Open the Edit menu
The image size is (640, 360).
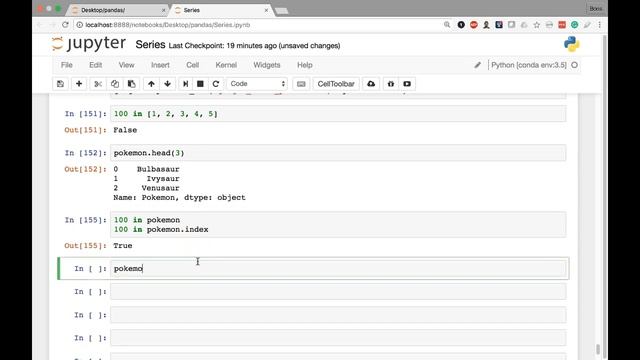coord(96,65)
